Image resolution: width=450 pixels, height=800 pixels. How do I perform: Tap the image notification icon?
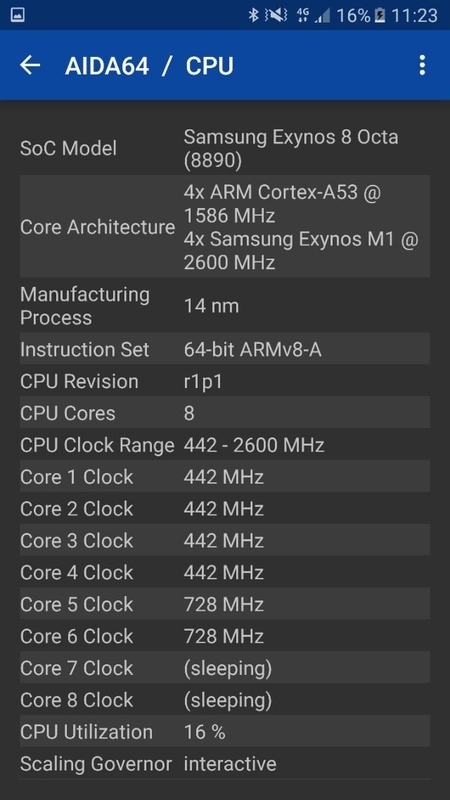17,15
